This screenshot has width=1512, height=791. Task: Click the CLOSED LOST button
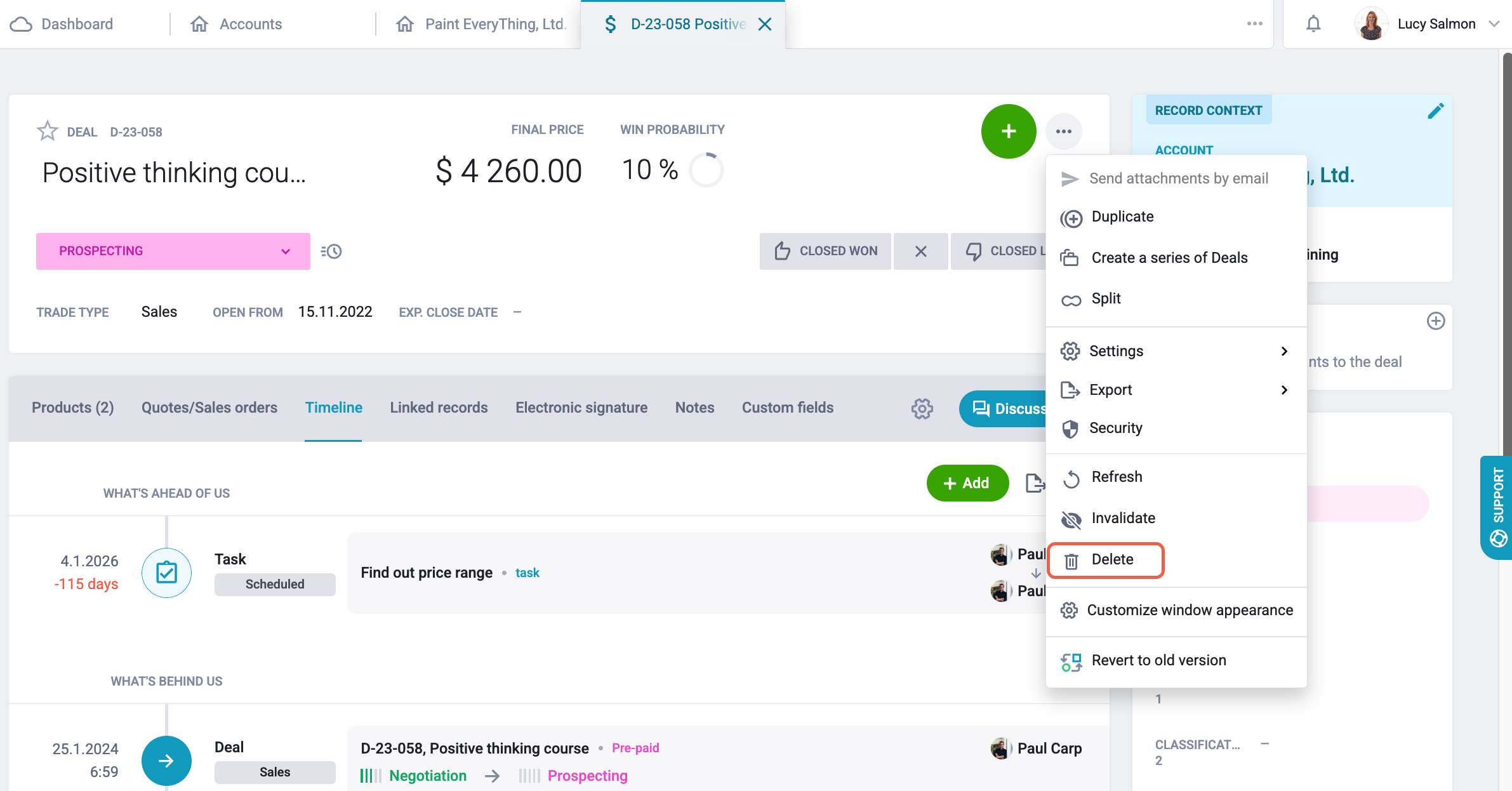(1000, 251)
